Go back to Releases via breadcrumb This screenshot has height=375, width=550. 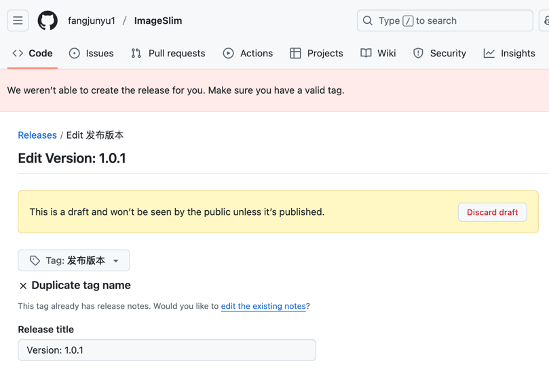point(37,135)
